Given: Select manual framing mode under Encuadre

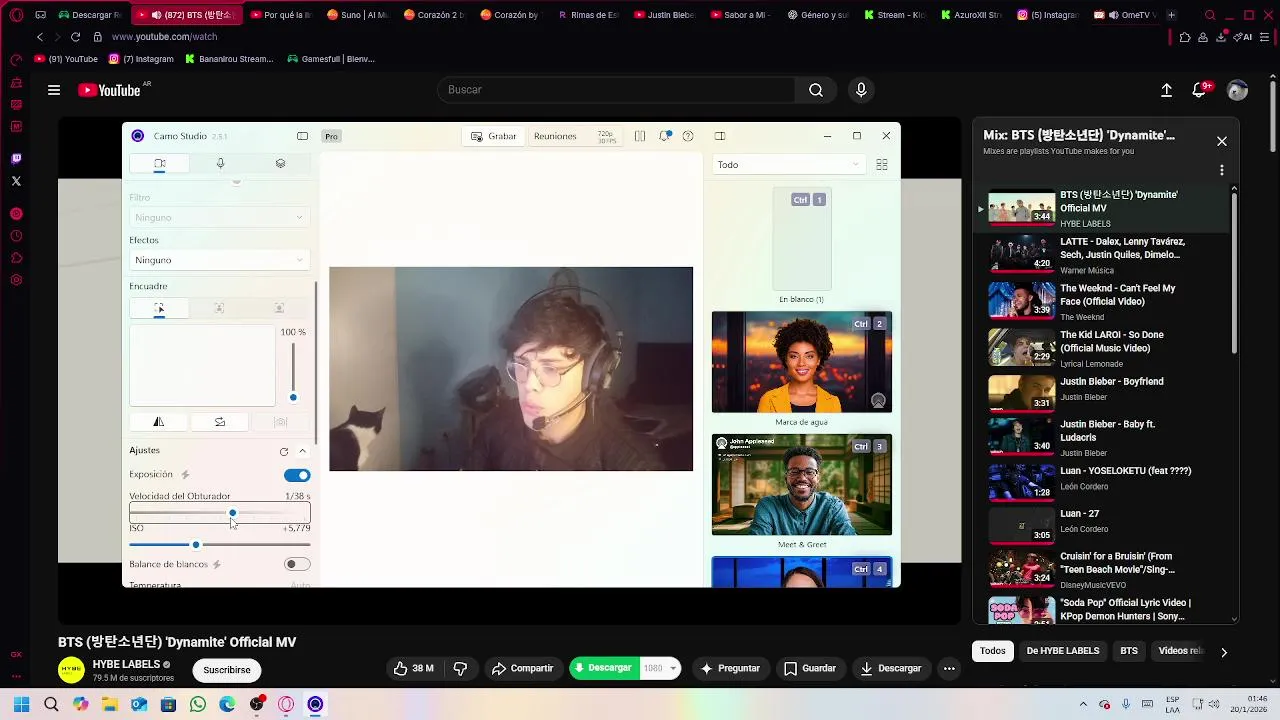Looking at the screenshot, I should pyautogui.click(x=159, y=308).
